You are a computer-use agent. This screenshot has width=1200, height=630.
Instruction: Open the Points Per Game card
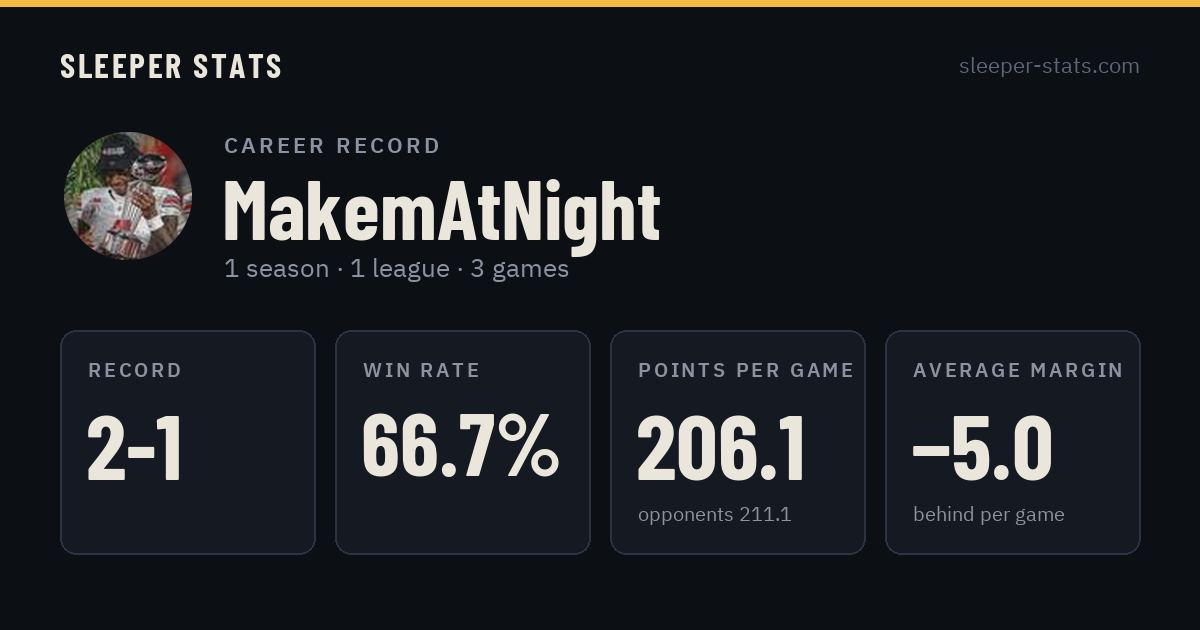[738, 442]
